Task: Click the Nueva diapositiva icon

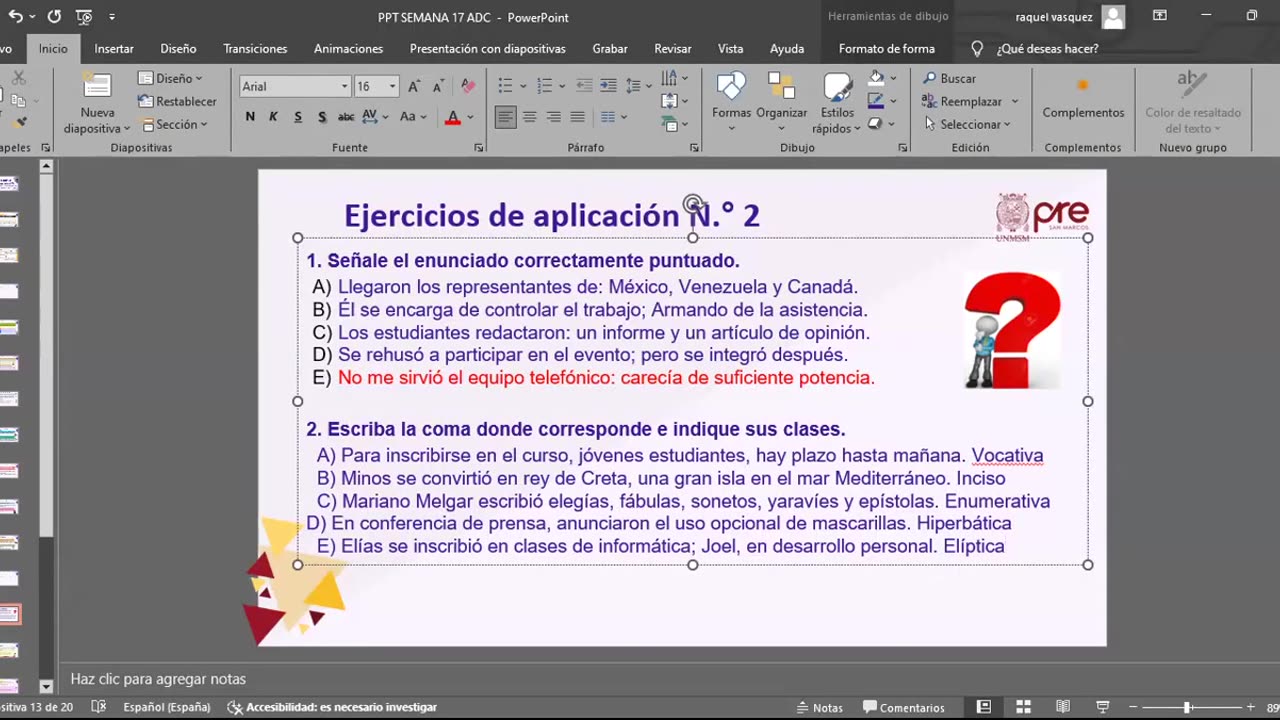Action: [x=97, y=87]
